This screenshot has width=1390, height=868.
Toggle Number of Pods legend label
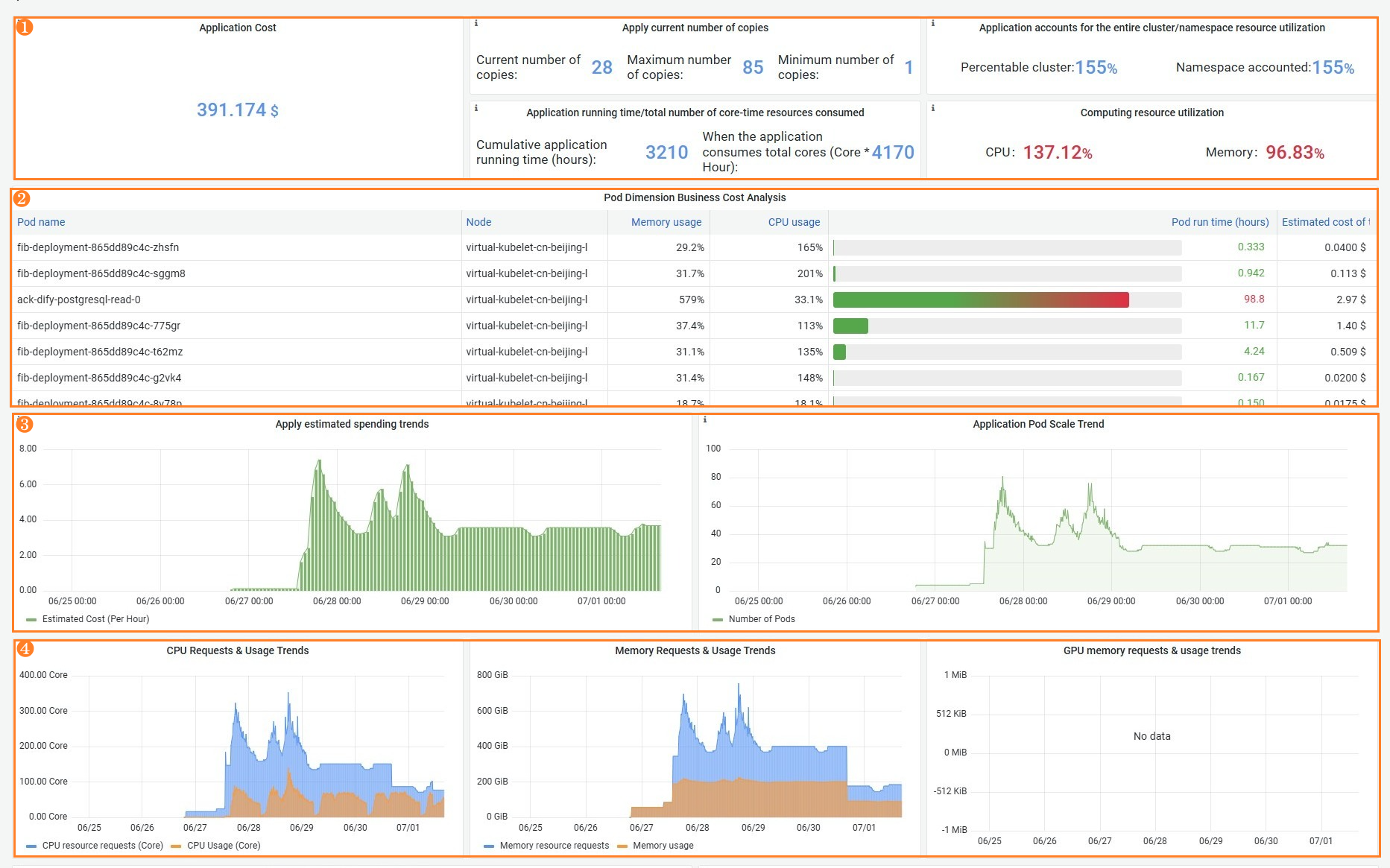[x=762, y=619]
